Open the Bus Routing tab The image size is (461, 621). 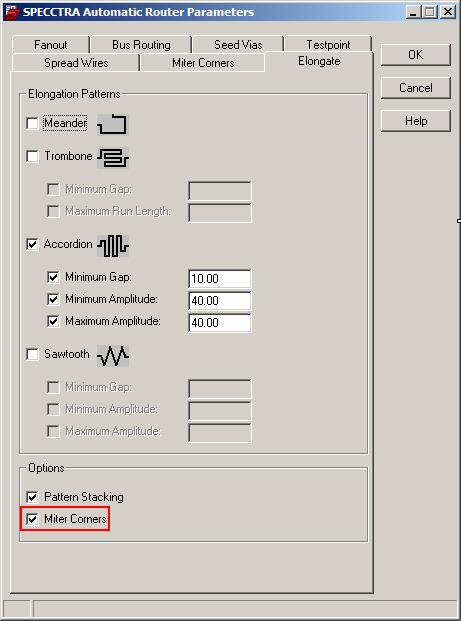click(141, 45)
